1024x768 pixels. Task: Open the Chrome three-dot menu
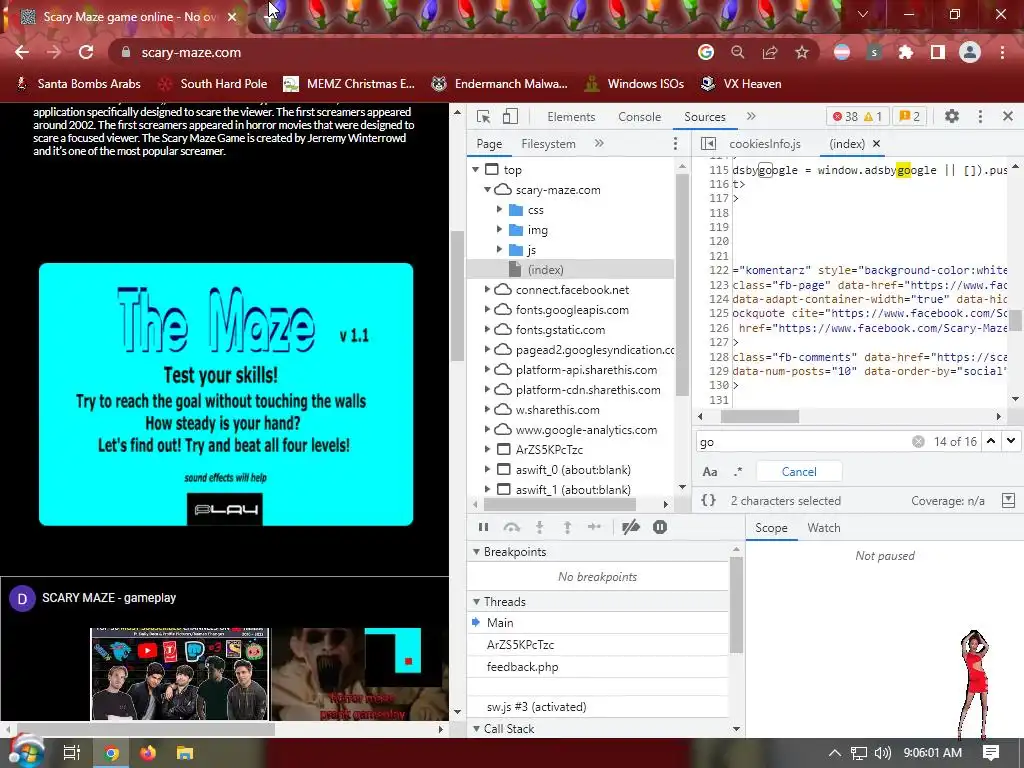pos(1002,52)
